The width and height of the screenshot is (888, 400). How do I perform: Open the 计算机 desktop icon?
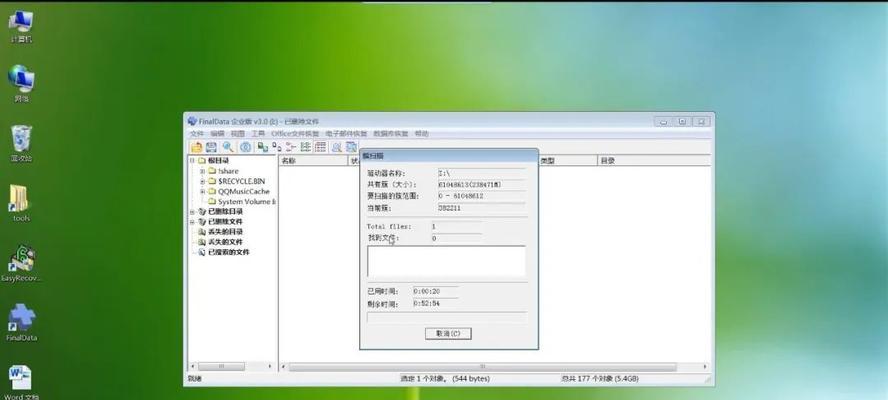tap(21, 26)
